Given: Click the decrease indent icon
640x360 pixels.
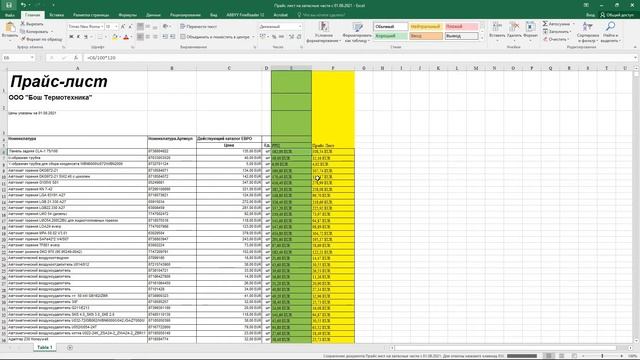Looking at the screenshot, I should 165,37.
